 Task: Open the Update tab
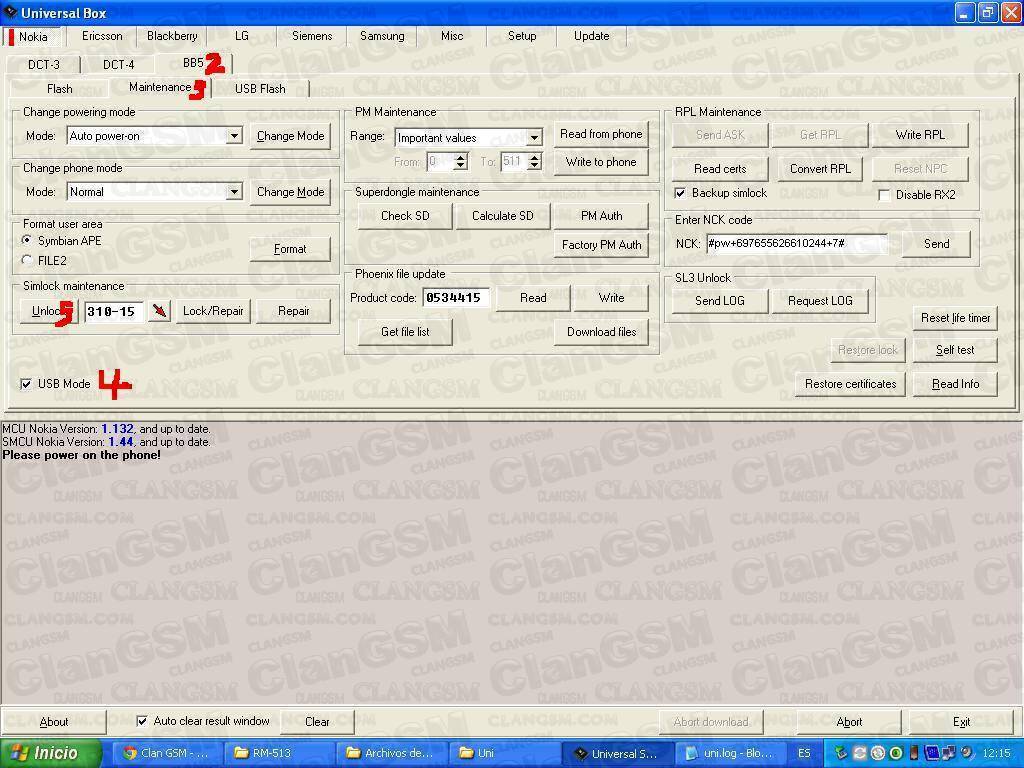592,36
